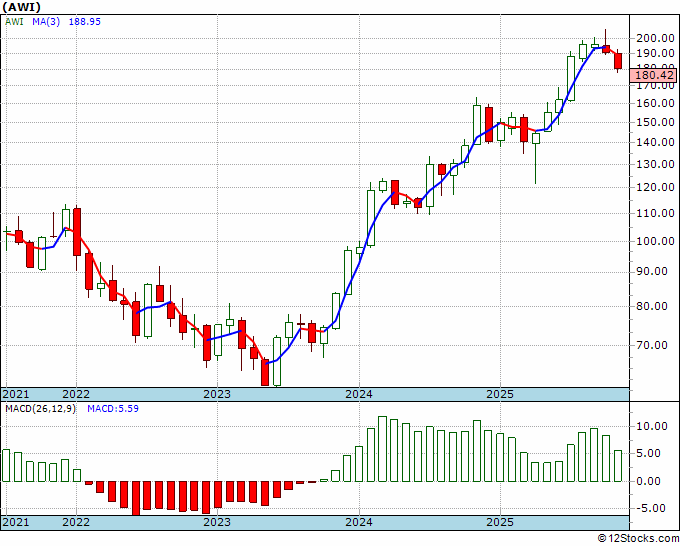Click the AWI legend label
Viewport: 680px width, 546px height.
coord(14,22)
